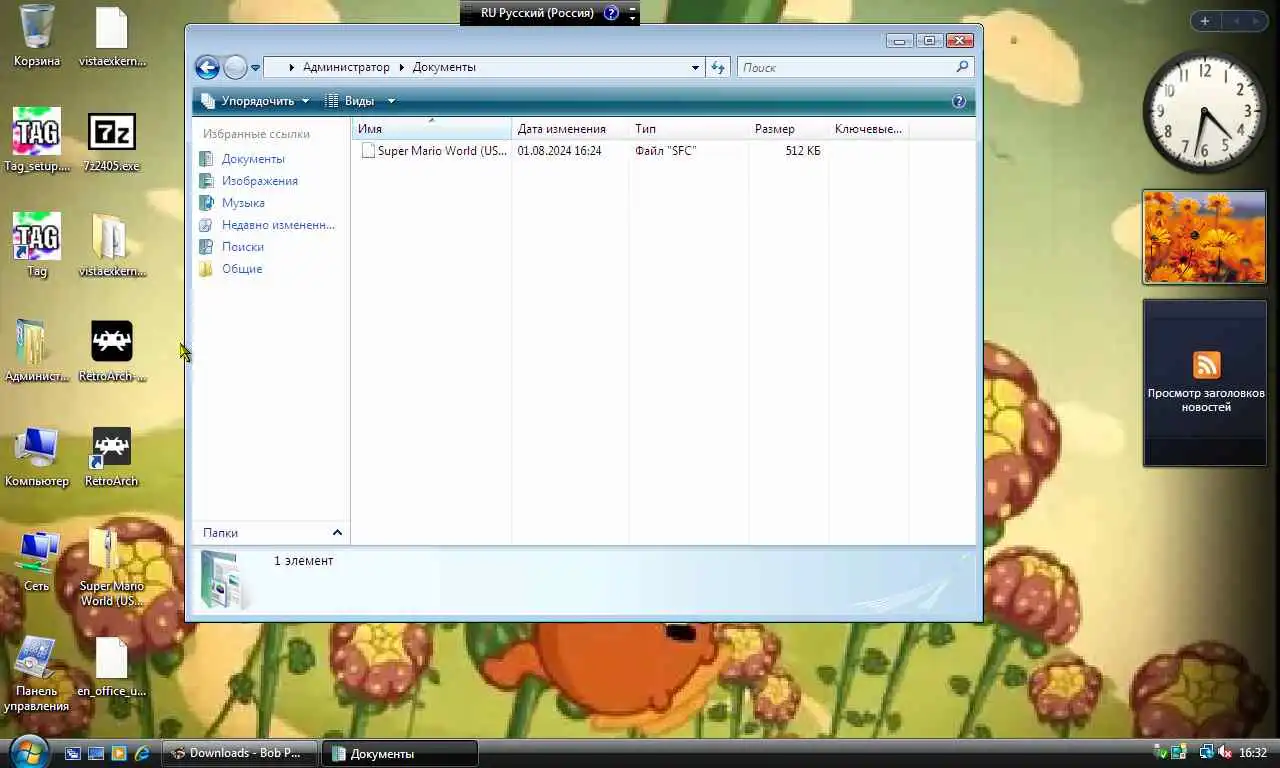The image size is (1280, 768).
Task: Open the Windows Start orb
Action: coord(28,751)
